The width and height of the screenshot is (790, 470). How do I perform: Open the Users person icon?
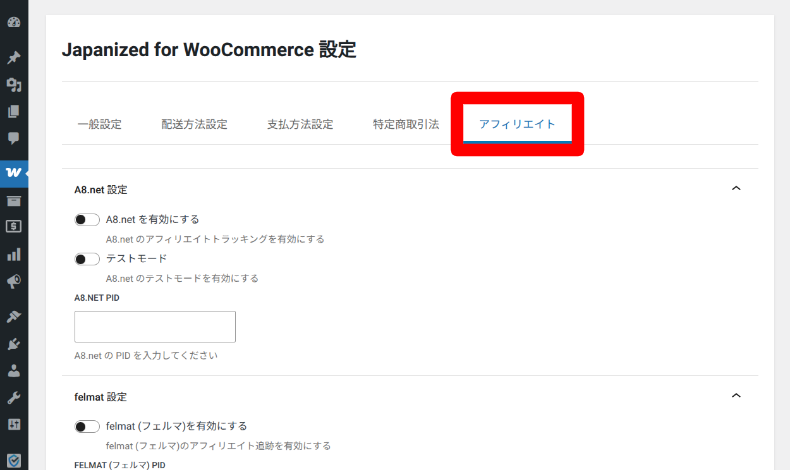14,371
